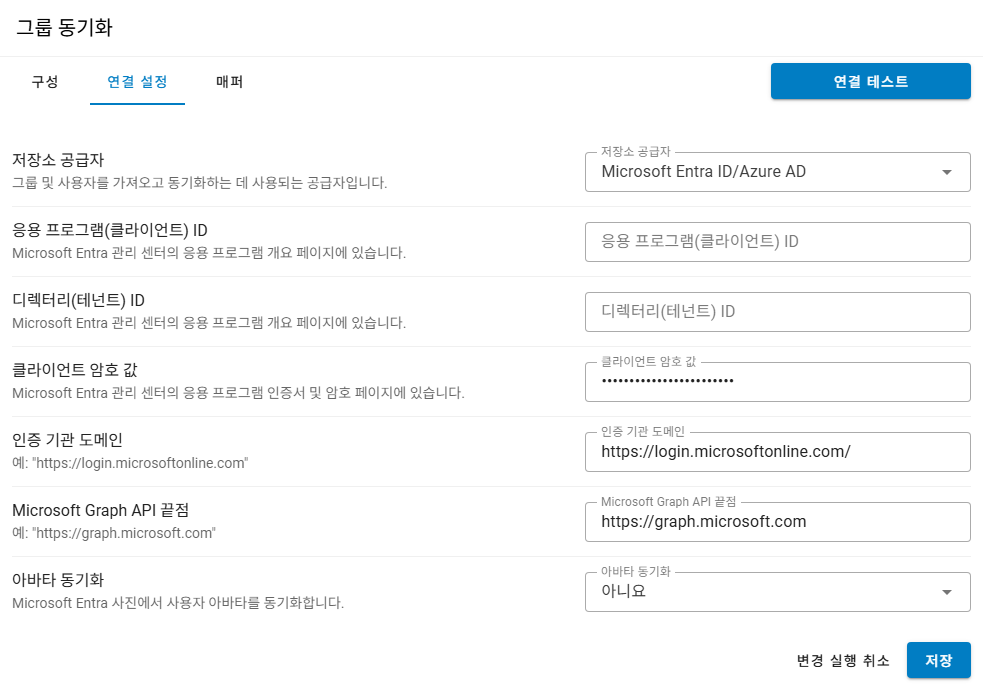Viewport: 983px width, 689px height.
Task: Click into the 디렉터리(테넌트) ID input field
Action: click(777, 312)
